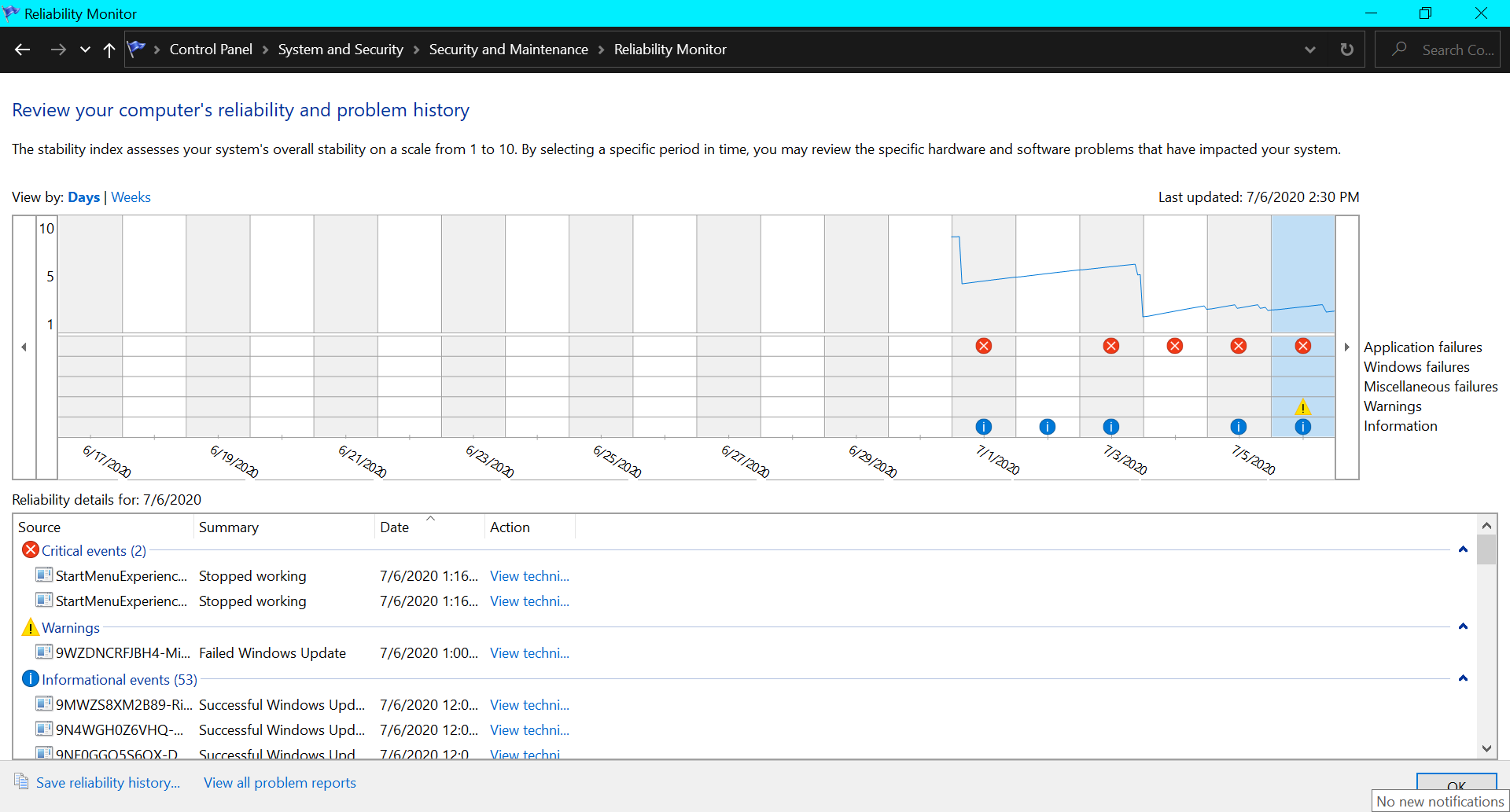The height and width of the screenshot is (812, 1510).
Task: Sort the details list by Source column
Action: [103, 527]
